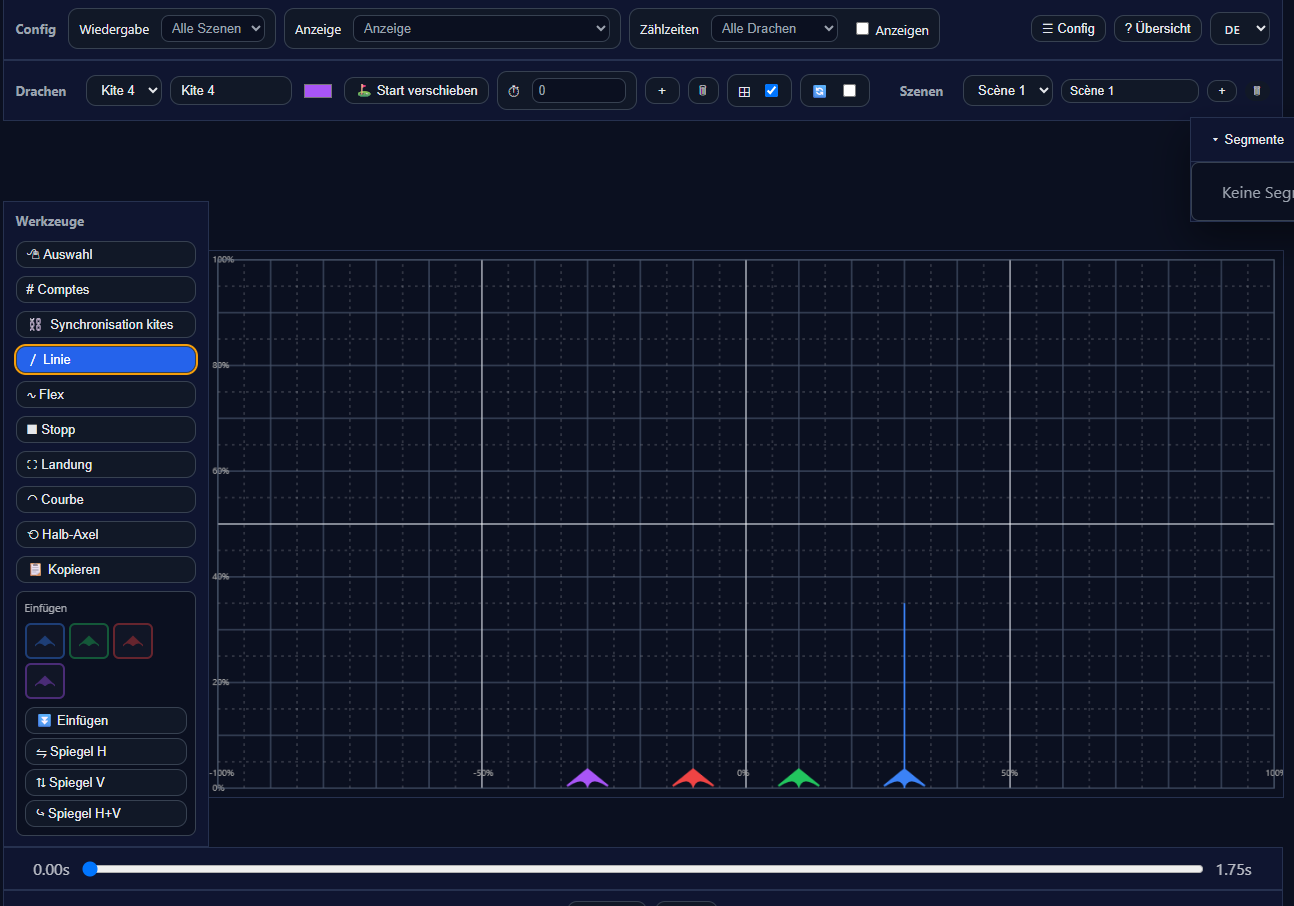Click the Kite 4 name text field
The height and width of the screenshot is (906, 1294).
[231, 91]
